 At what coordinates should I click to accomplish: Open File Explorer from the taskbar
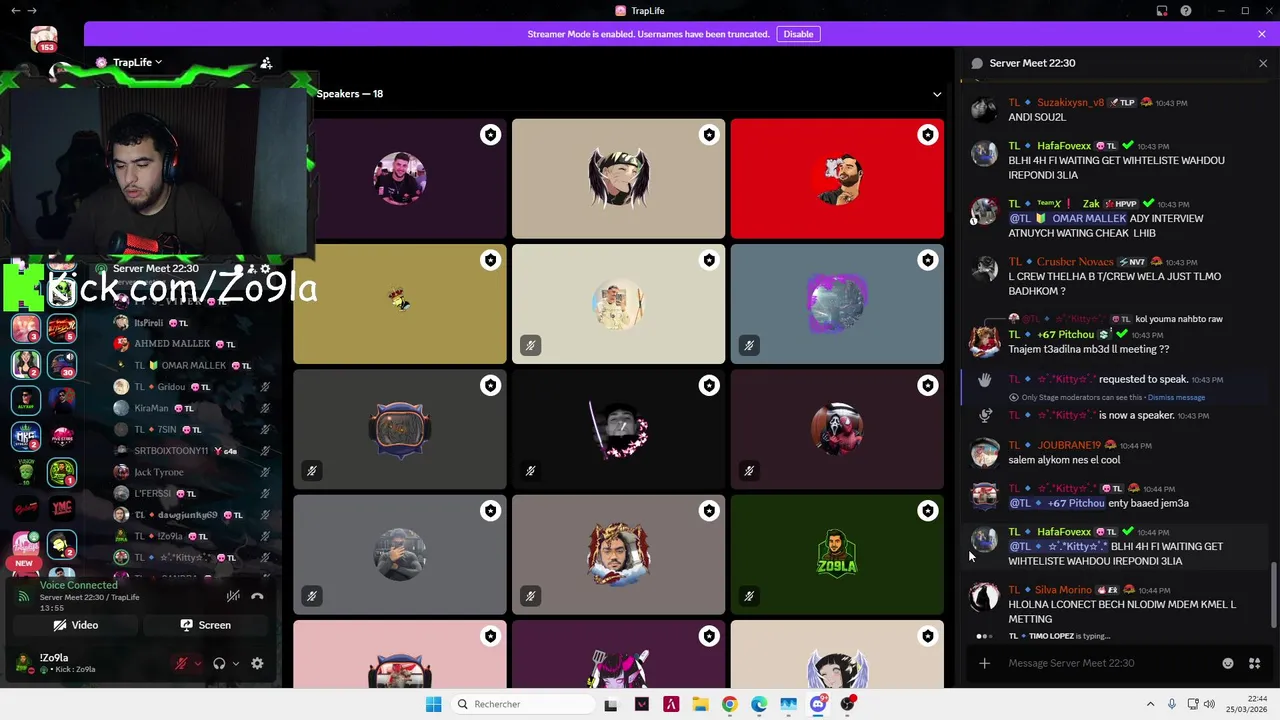coord(700,704)
